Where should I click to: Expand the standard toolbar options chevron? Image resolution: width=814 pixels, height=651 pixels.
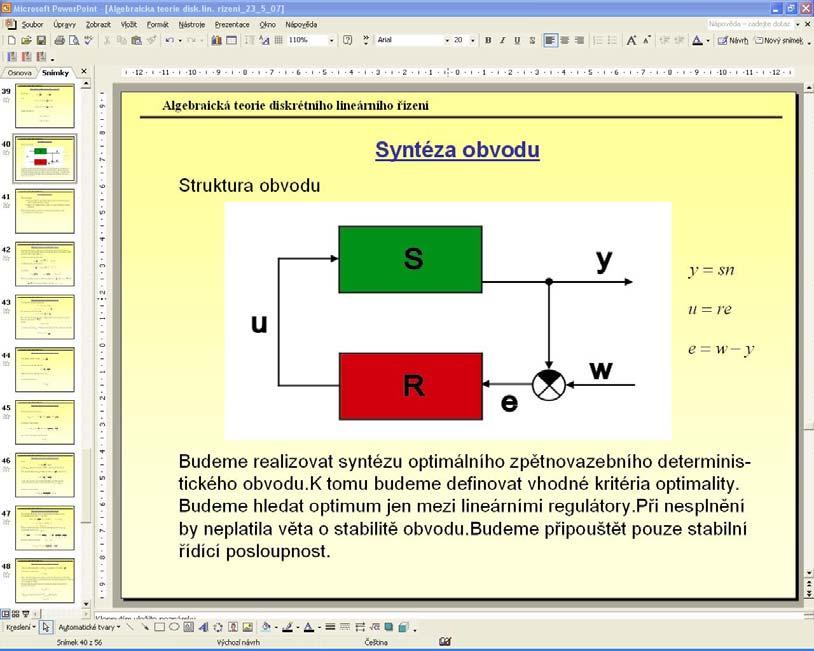366,40
